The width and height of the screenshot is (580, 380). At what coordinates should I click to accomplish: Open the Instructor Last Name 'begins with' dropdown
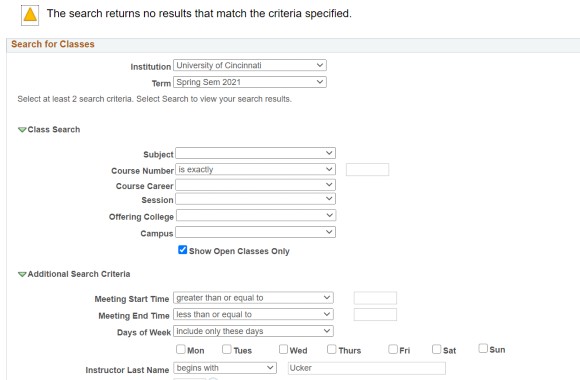coord(225,368)
